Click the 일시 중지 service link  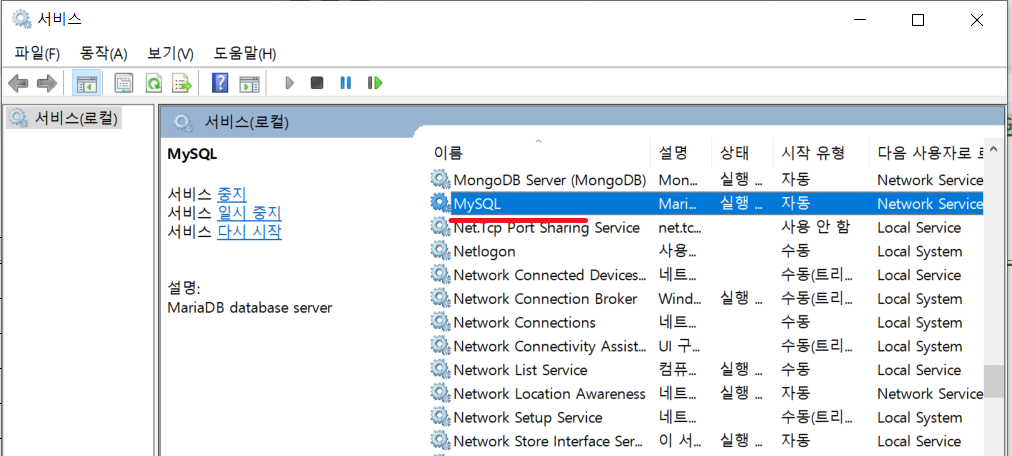tap(249, 213)
